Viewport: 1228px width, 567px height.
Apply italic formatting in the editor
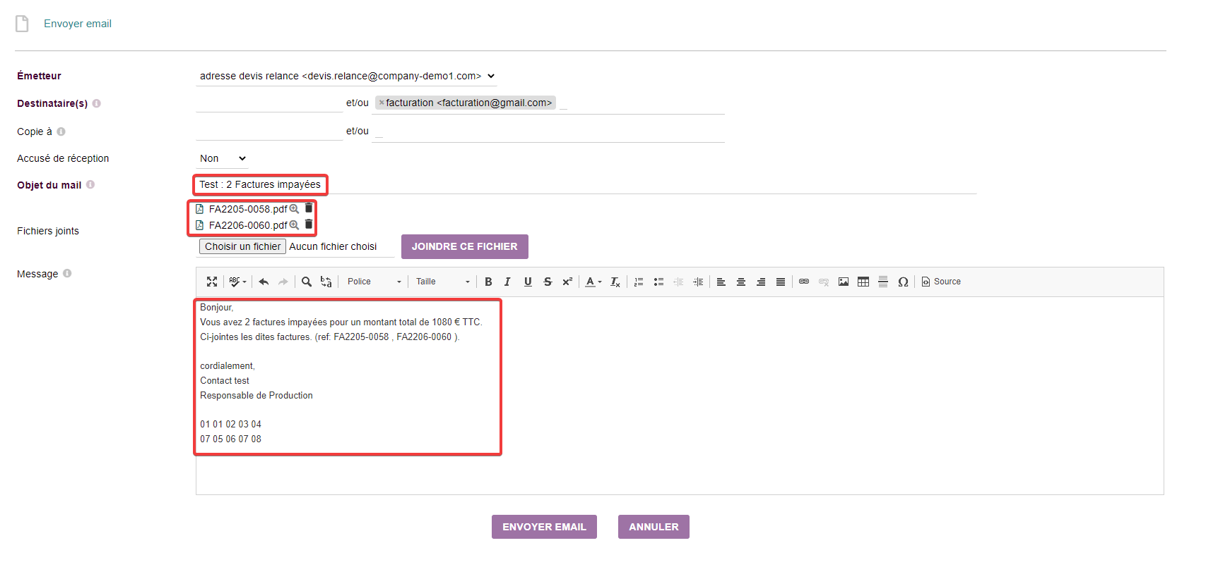(x=508, y=282)
